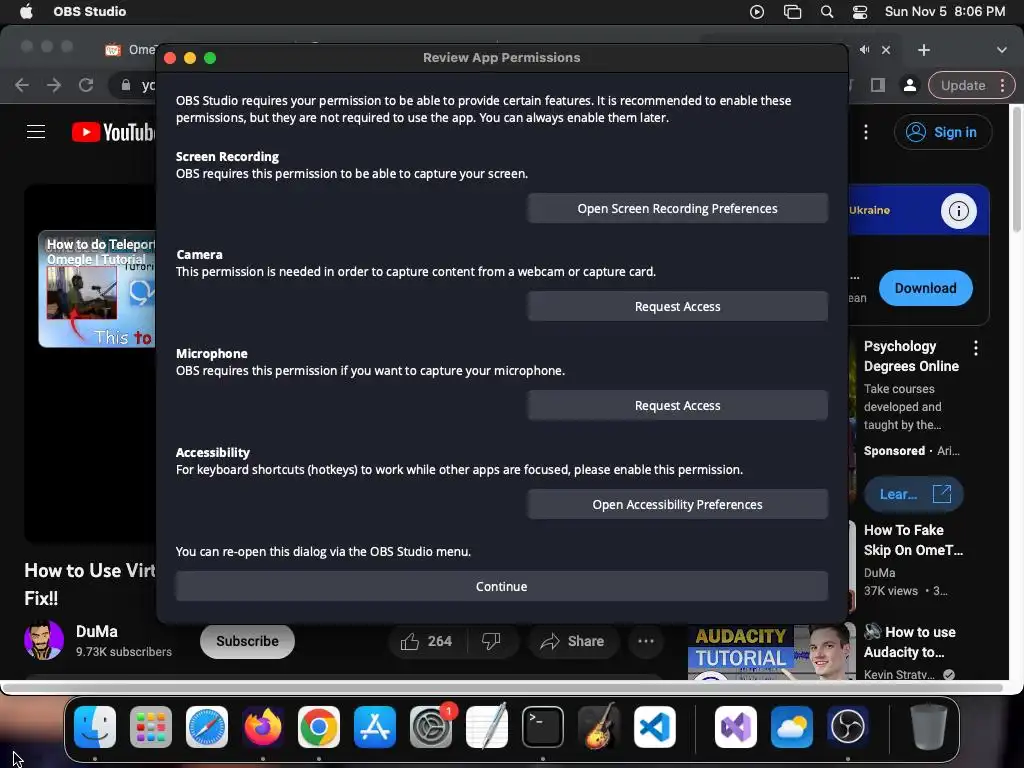The width and height of the screenshot is (1024, 768).
Task: Open YouTube hamburger guide menu
Action: tap(36, 132)
